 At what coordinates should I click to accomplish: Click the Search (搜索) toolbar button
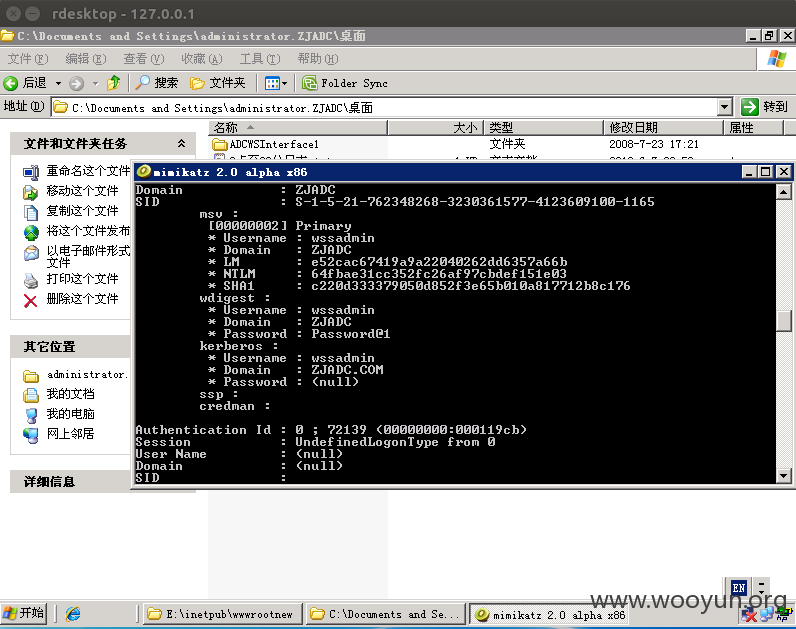pyautogui.click(x=157, y=83)
